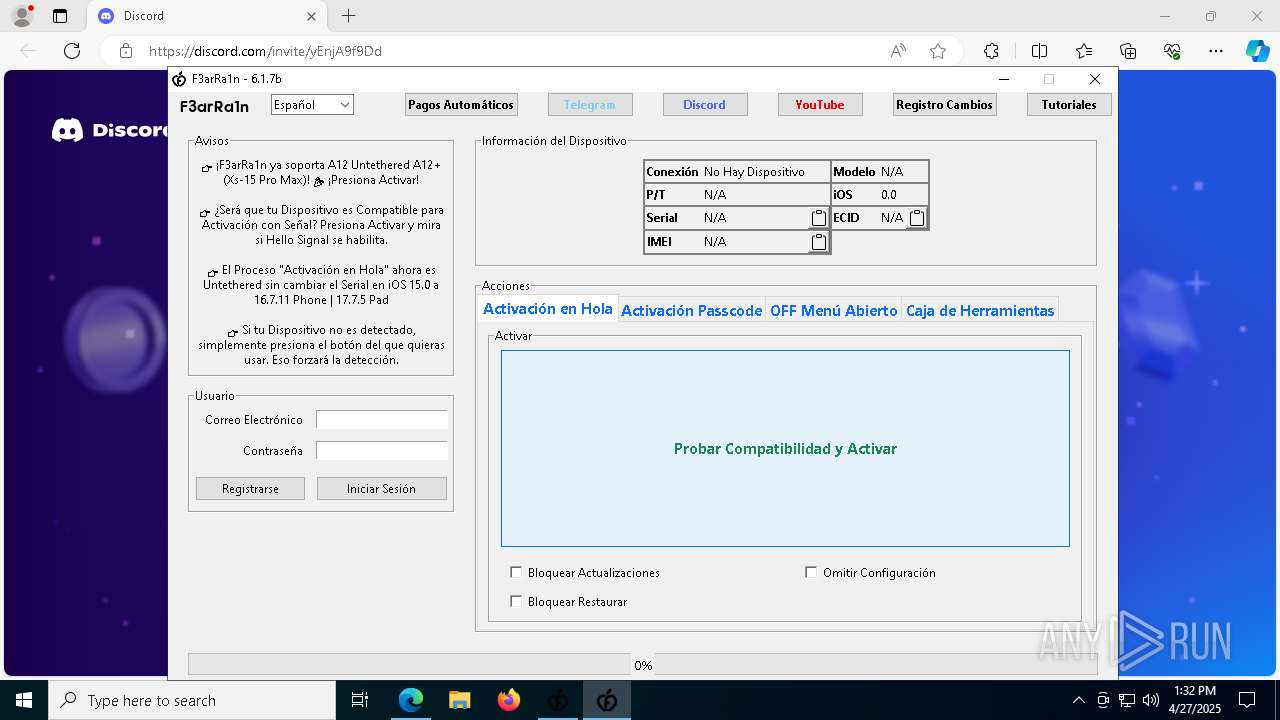
Task: Switch to Caja de Herramientas tab
Action: click(x=980, y=311)
